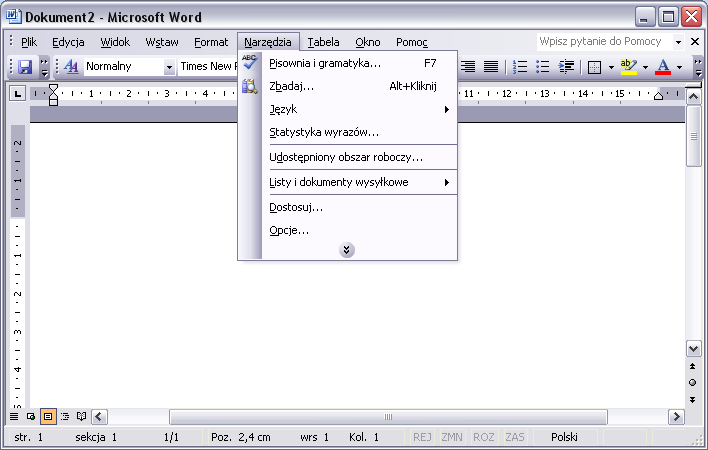Switch to Print Layout view icon
708x450 pixels.
[48, 416]
